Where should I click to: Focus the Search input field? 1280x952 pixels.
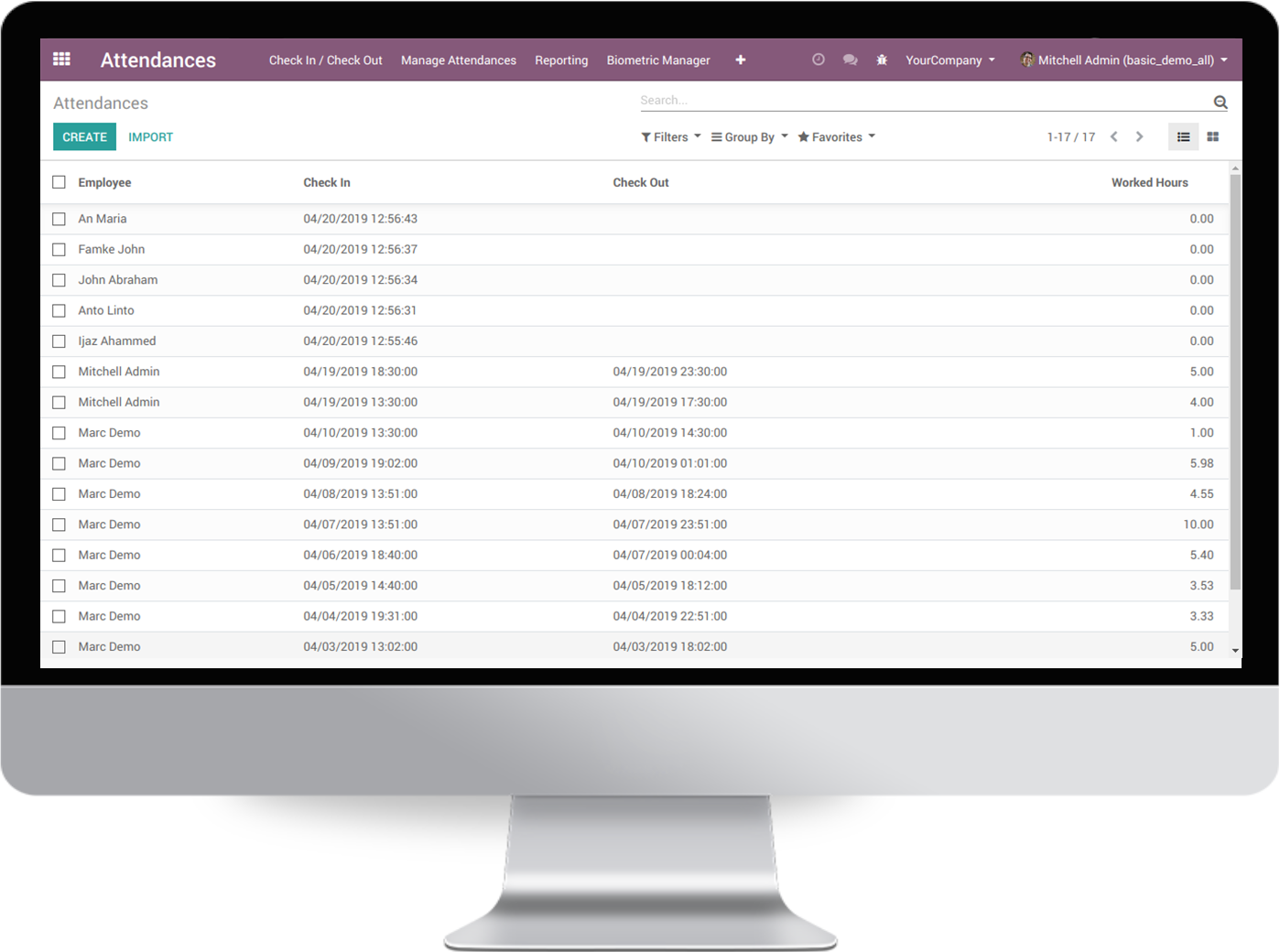[925, 101]
